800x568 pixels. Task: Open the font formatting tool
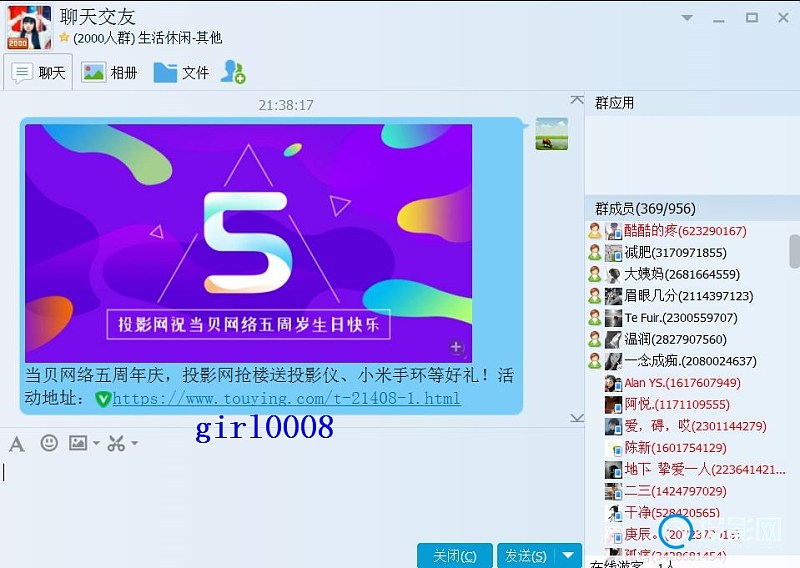click(x=17, y=443)
